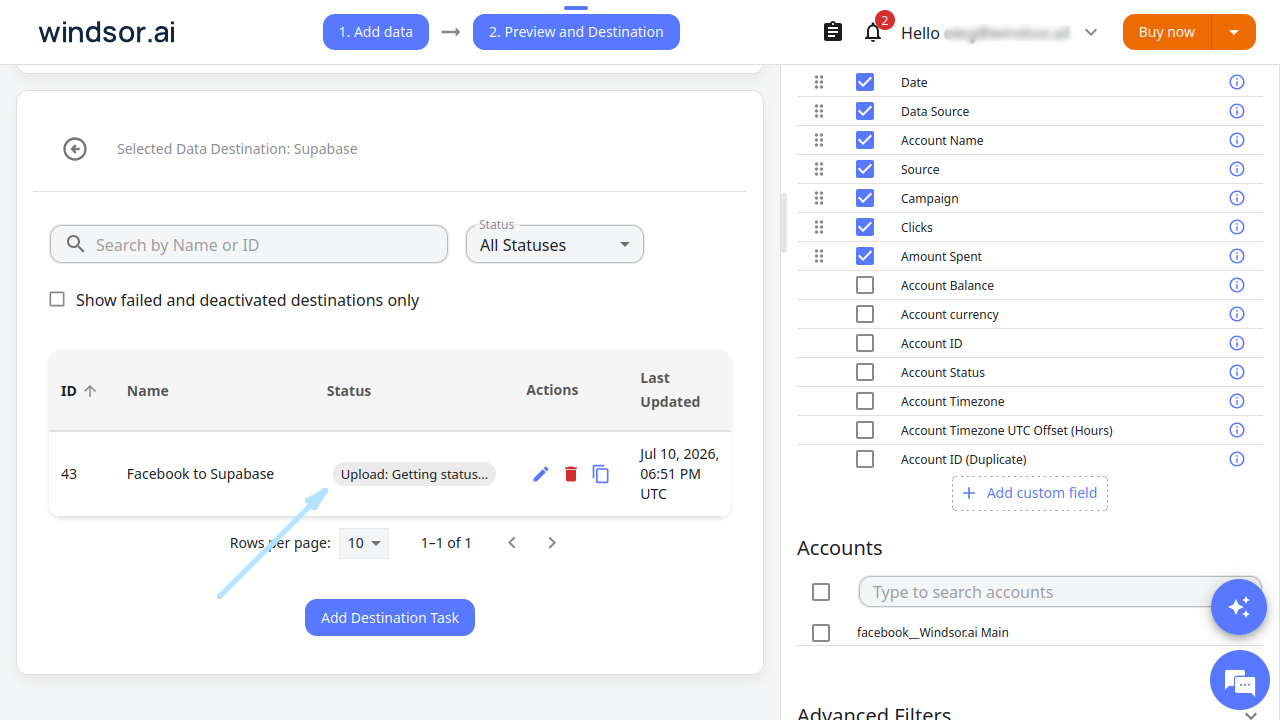The height and width of the screenshot is (720, 1280).
Task: Enable the Account ID (Duplicate) checkbox
Action: pyautogui.click(x=865, y=459)
